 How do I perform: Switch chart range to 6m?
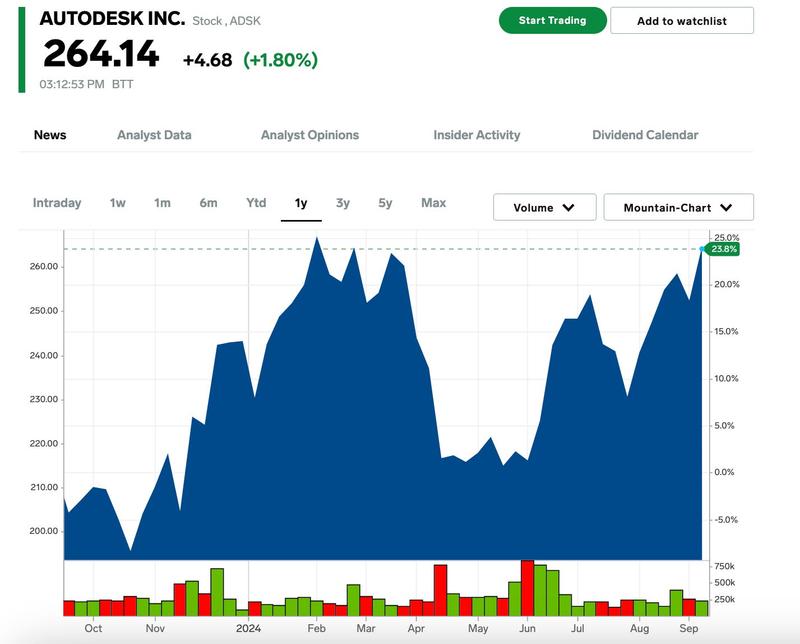[x=208, y=203]
